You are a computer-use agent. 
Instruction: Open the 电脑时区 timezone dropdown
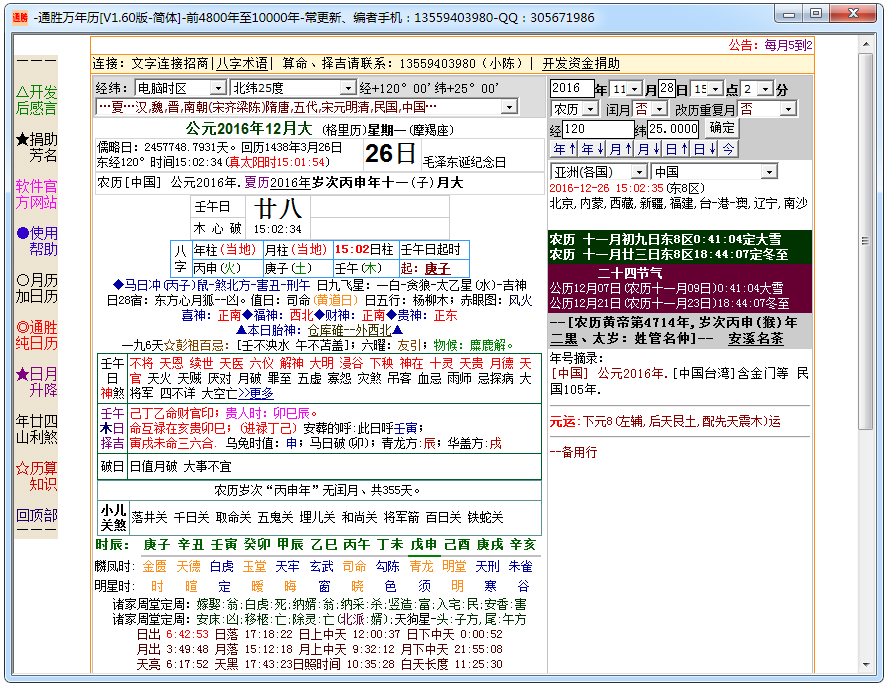coord(218,88)
